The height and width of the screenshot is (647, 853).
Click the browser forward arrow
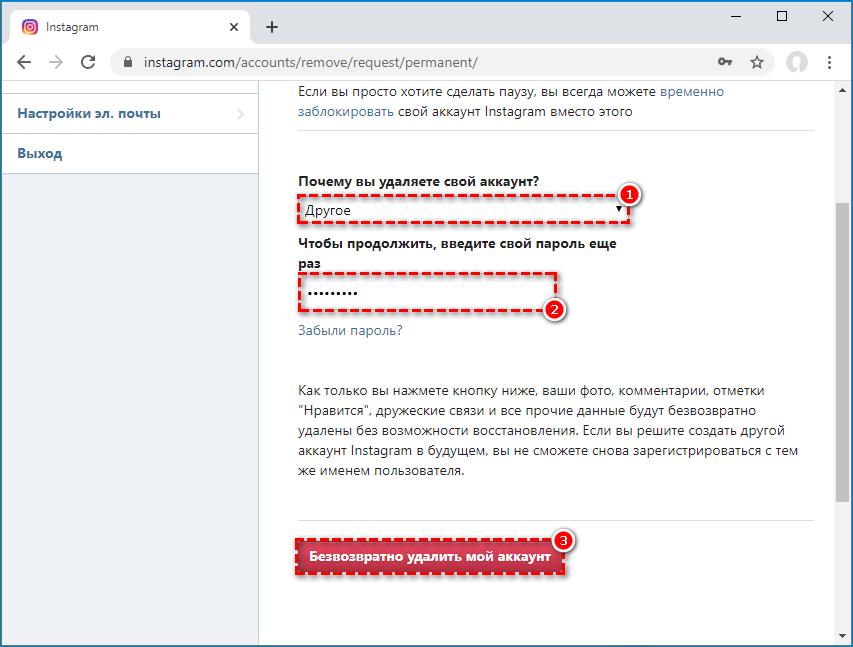pos(56,62)
